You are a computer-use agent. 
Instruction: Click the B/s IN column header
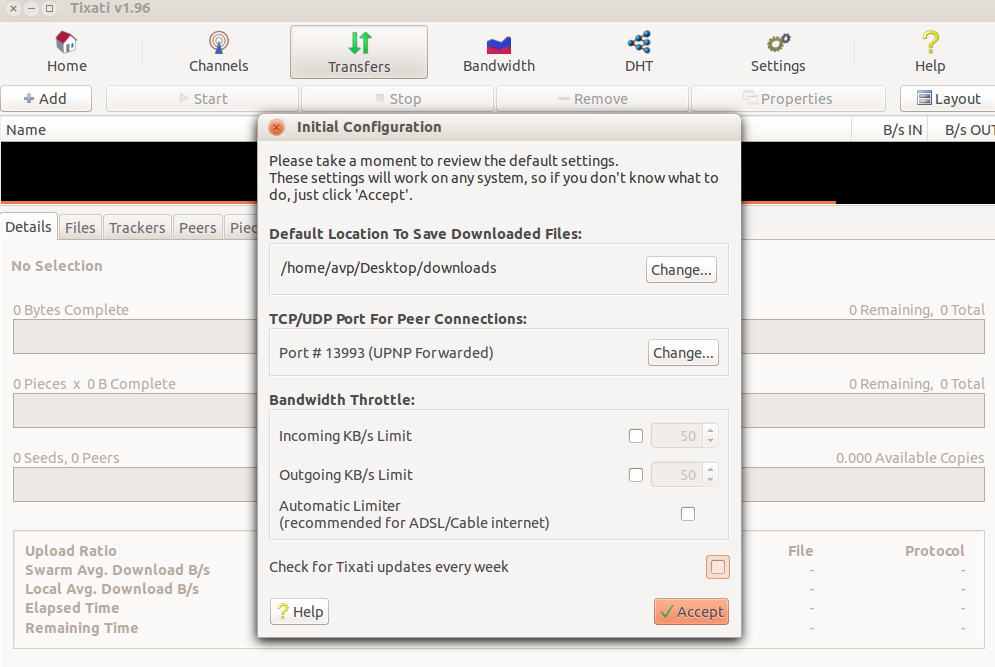click(x=890, y=130)
